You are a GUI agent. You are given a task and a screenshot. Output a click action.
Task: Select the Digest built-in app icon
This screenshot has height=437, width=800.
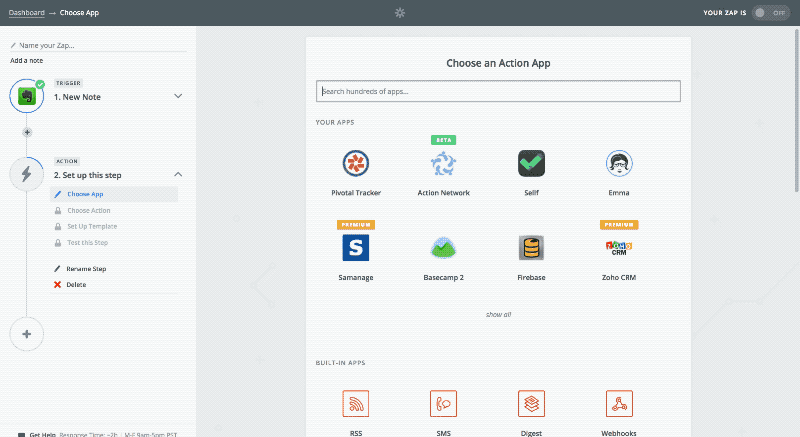(x=531, y=403)
